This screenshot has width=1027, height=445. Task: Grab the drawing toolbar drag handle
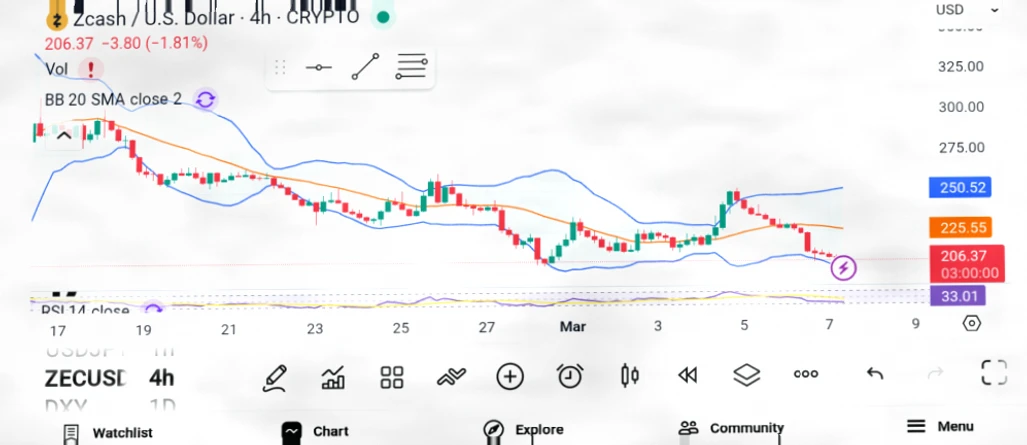(x=280, y=67)
